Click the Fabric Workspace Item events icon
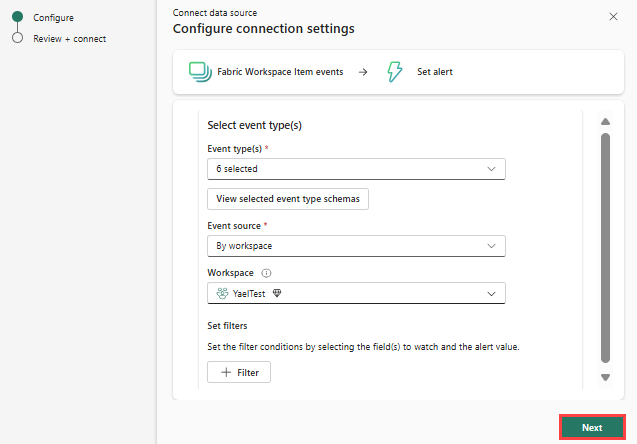The image size is (637, 444). point(200,72)
